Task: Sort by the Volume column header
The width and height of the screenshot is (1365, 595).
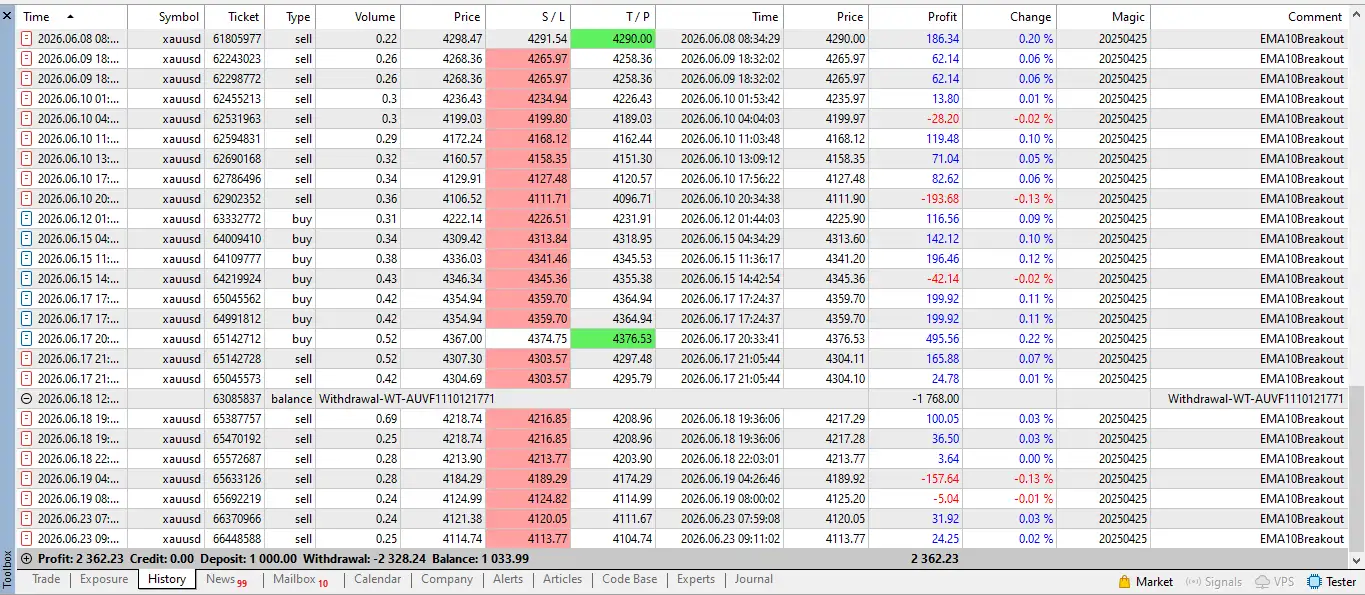Action: pos(359,16)
